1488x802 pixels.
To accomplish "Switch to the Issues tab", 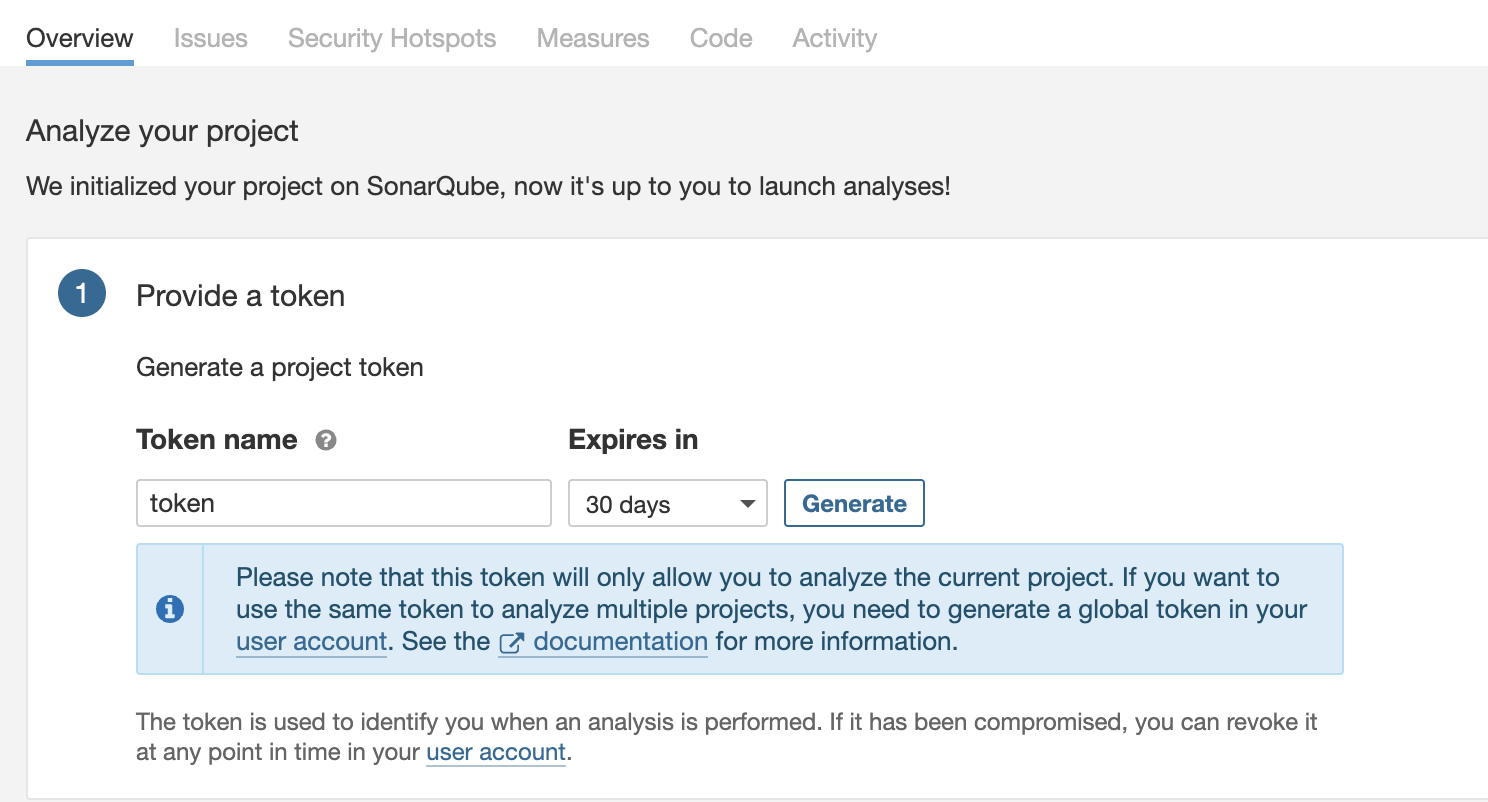I will pyautogui.click(x=210, y=38).
